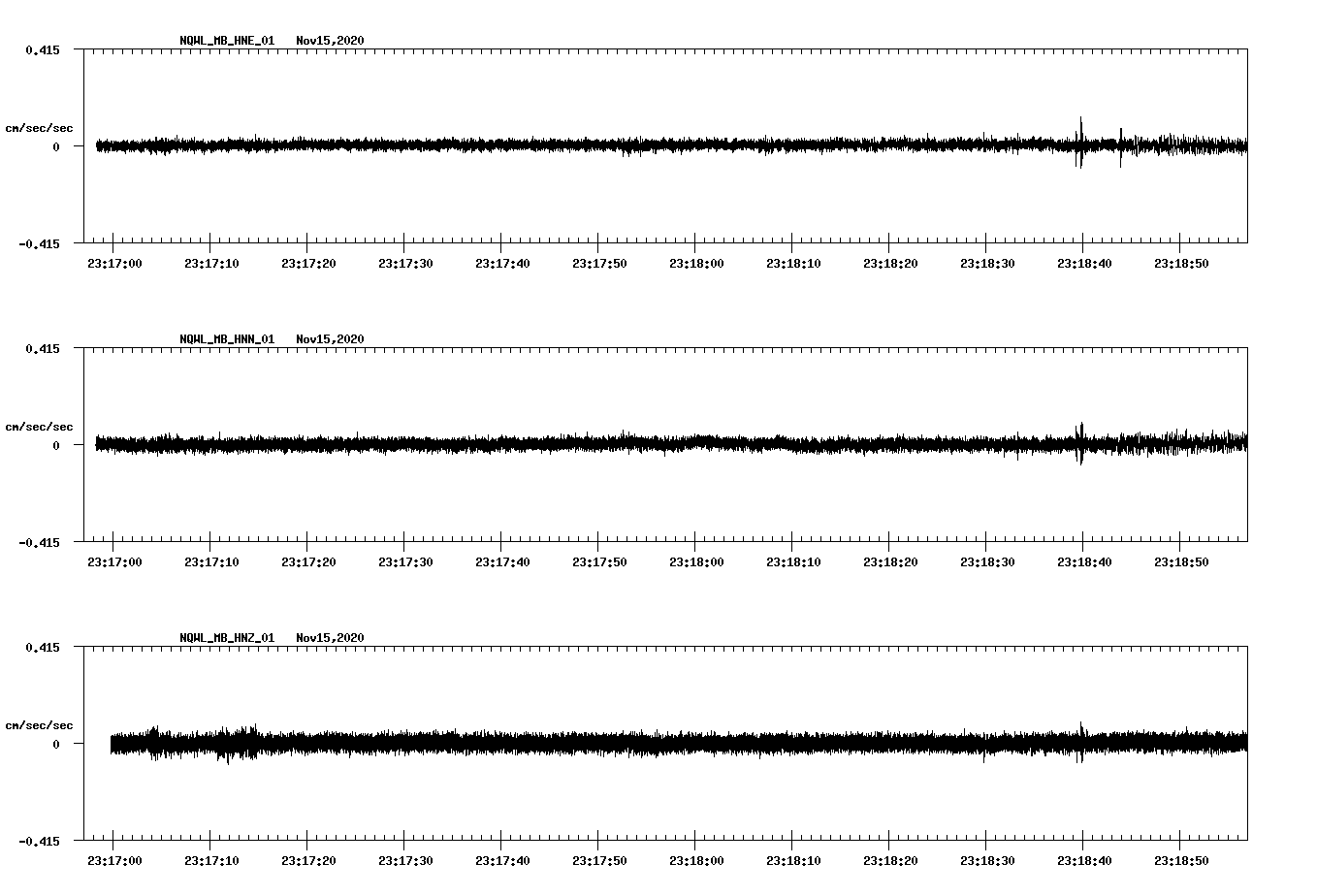
Task: Click the 23:17:00 tick label on top axis
Action: point(115,261)
